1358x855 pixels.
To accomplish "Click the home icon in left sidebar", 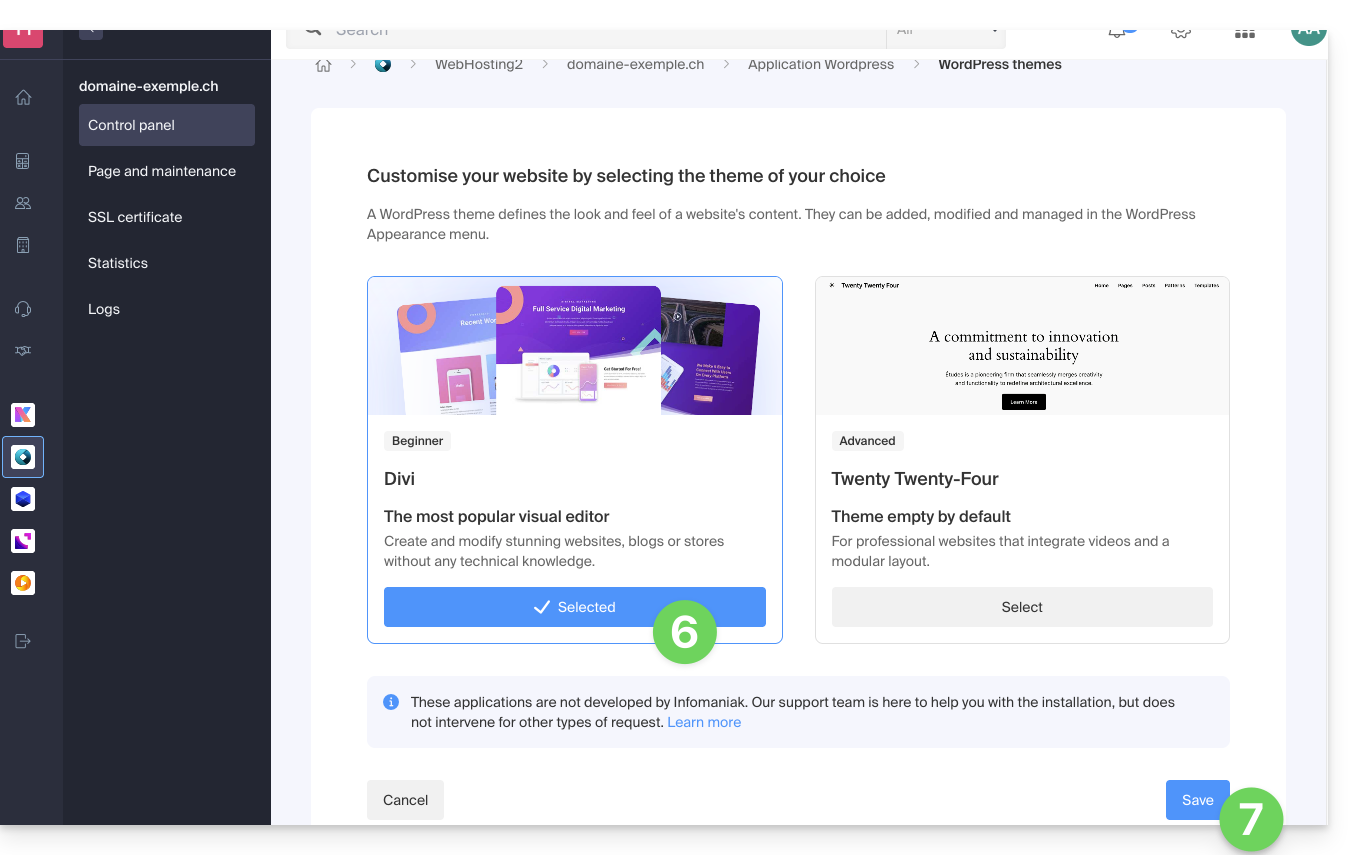I will (23, 97).
